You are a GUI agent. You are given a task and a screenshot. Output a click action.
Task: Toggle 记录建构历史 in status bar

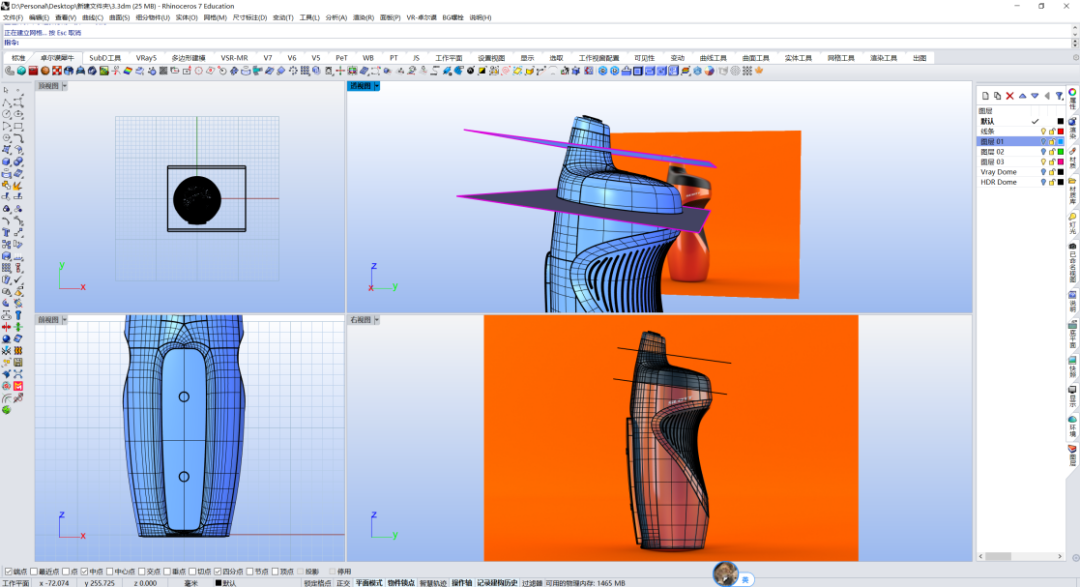click(497, 583)
